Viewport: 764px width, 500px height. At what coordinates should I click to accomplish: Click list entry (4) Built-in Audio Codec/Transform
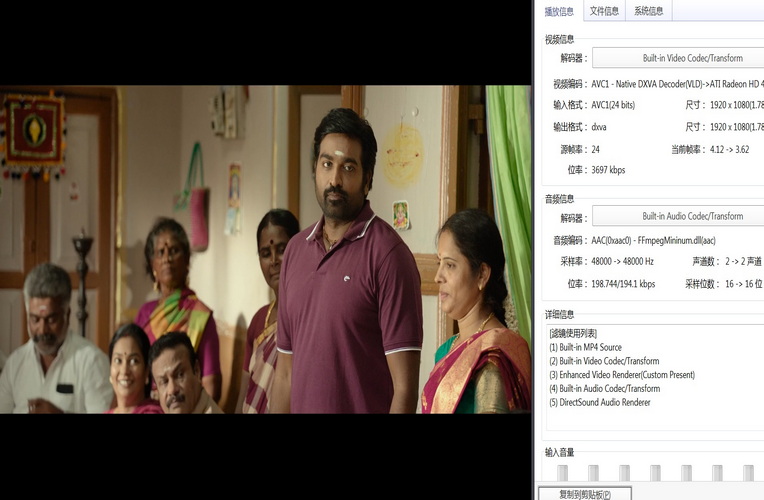[604, 388]
